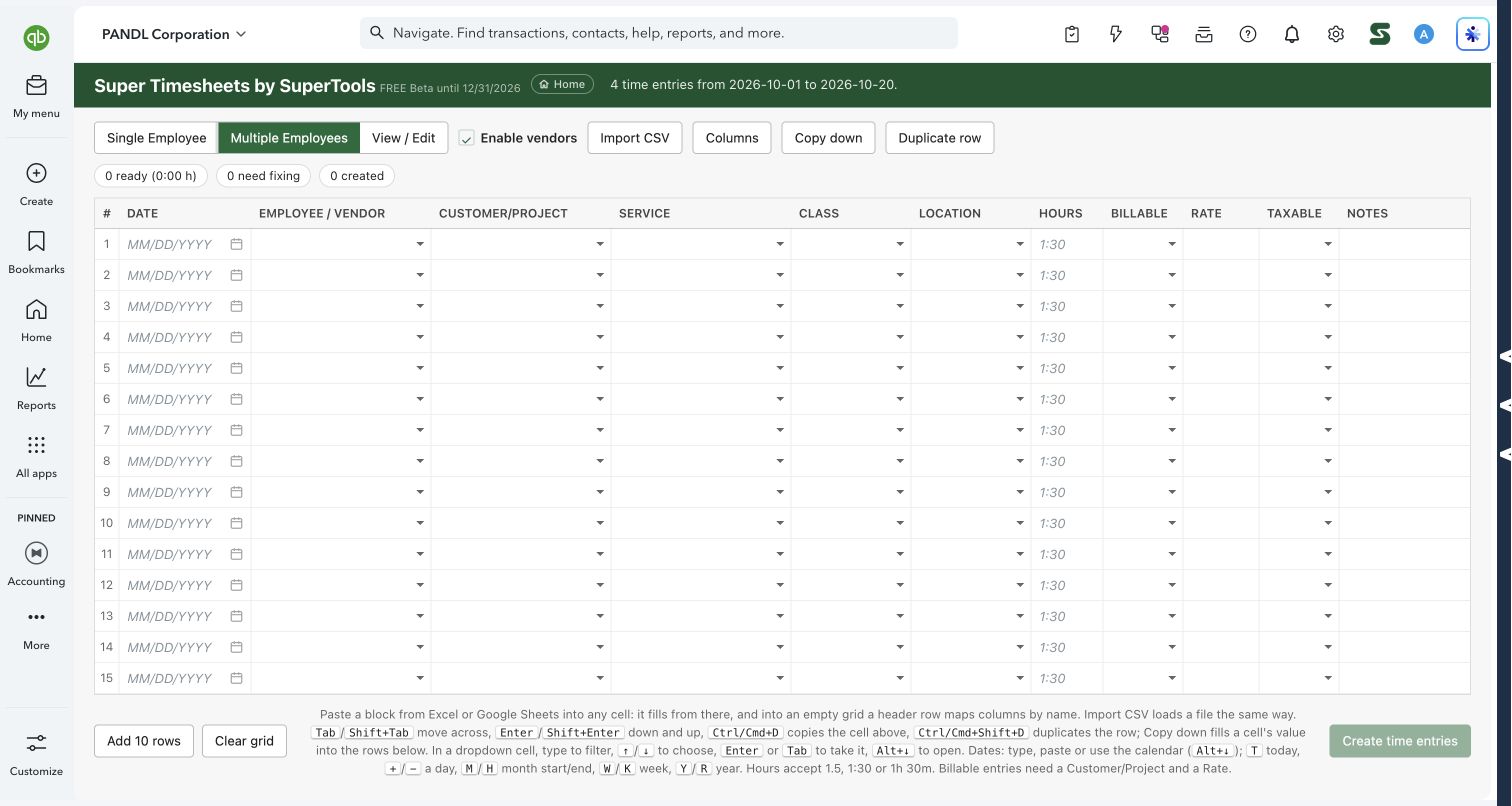Screen dimensions: 1512x806
Task: Click Clear grid button
Action: [x=244, y=741]
